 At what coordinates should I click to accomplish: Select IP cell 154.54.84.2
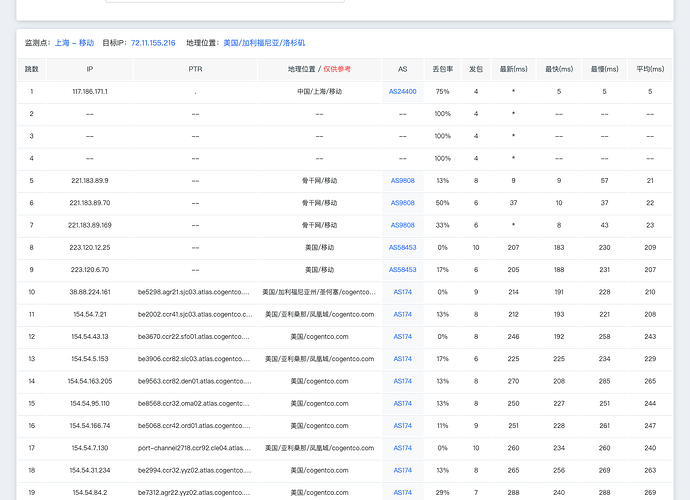point(90,493)
